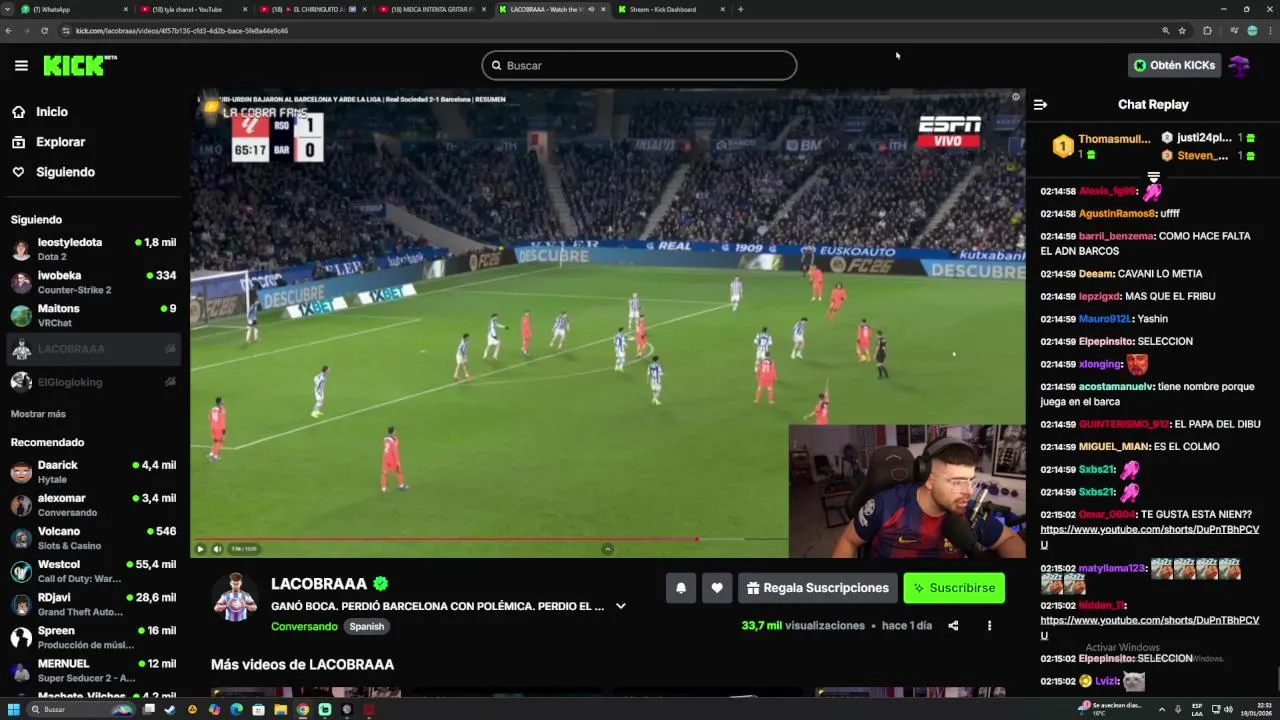Open a new browser tab
Viewport: 1280px width, 720px height.
(x=740, y=9)
